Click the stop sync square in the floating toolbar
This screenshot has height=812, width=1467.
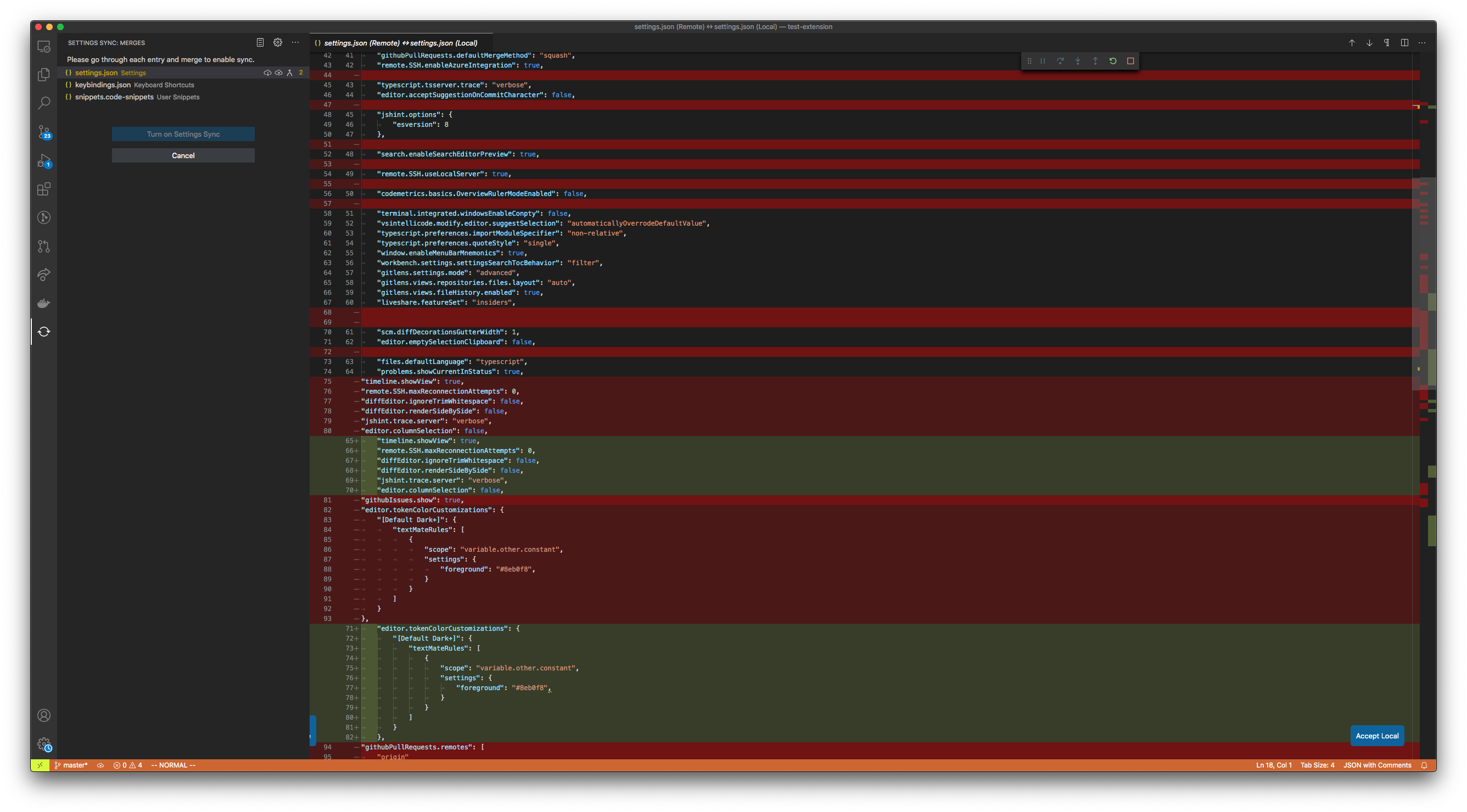[x=1130, y=61]
